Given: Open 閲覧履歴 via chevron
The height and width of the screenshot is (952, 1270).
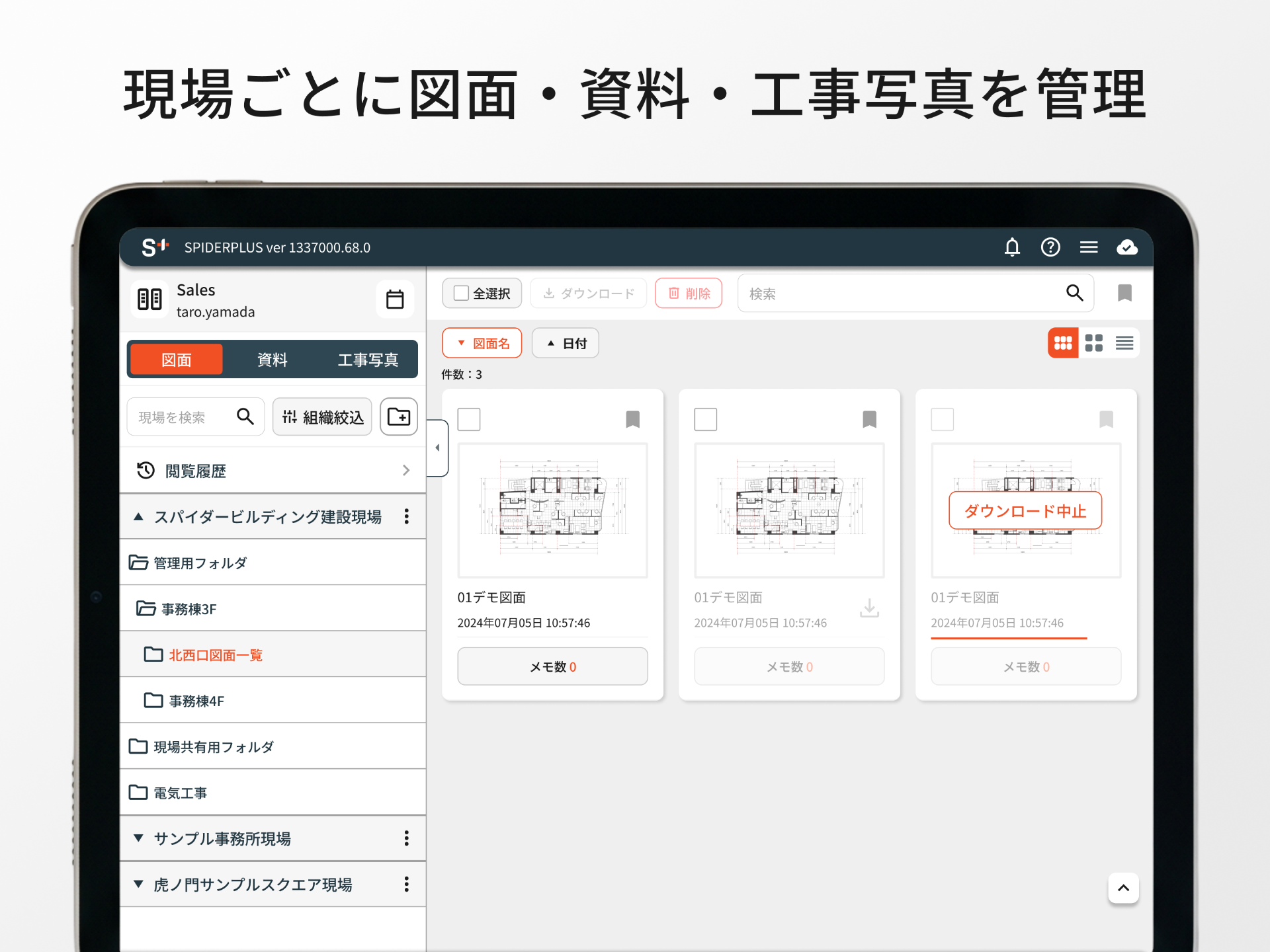Looking at the screenshot, I should 406,470.
